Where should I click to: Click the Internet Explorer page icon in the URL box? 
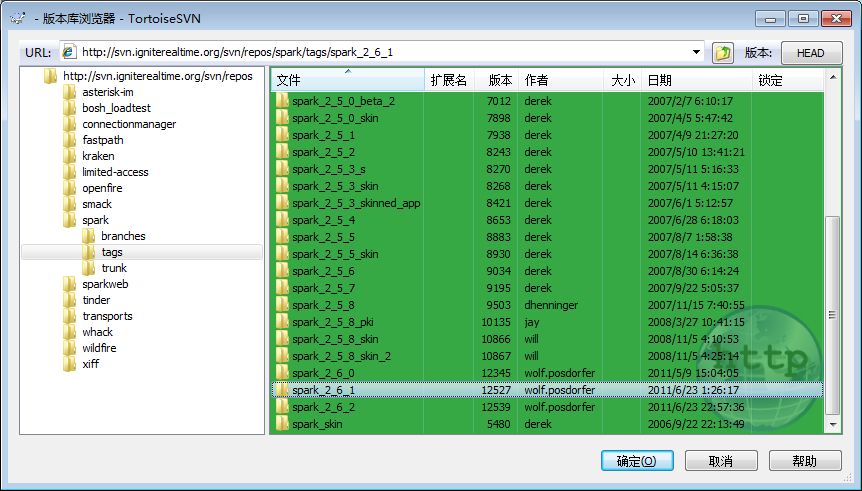point(69,52)
